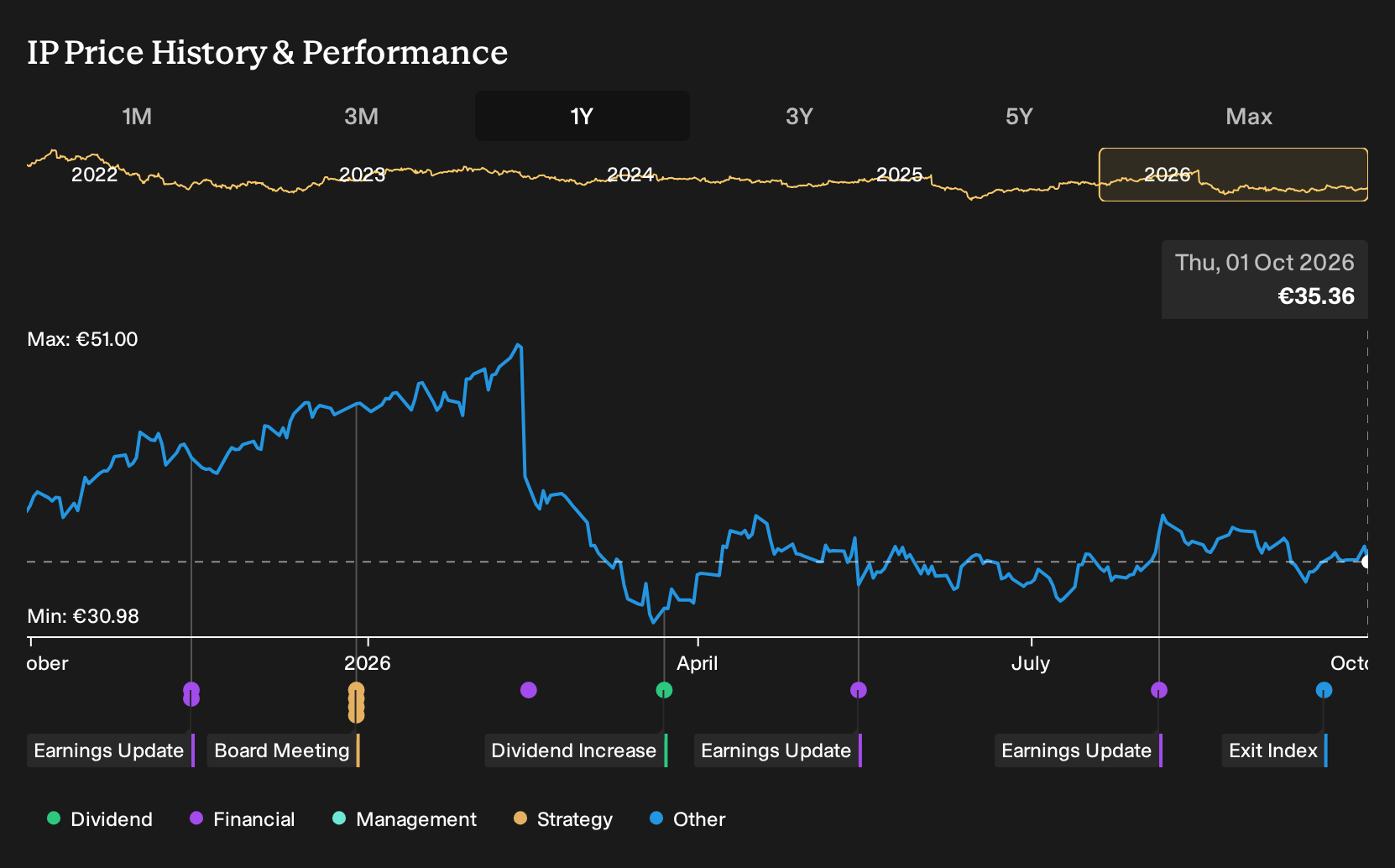1395x868 pixels.
Task: Click the Max: €51.00 label
Action: pos(82,339)
